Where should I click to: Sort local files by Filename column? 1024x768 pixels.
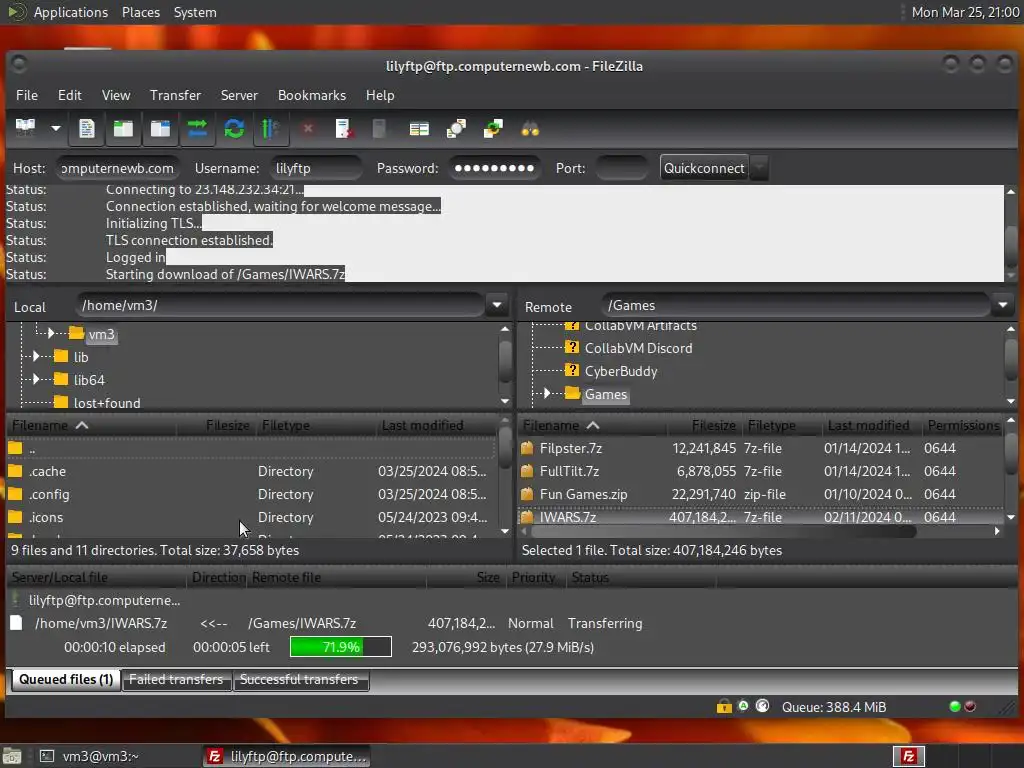(x=91, y=425)
